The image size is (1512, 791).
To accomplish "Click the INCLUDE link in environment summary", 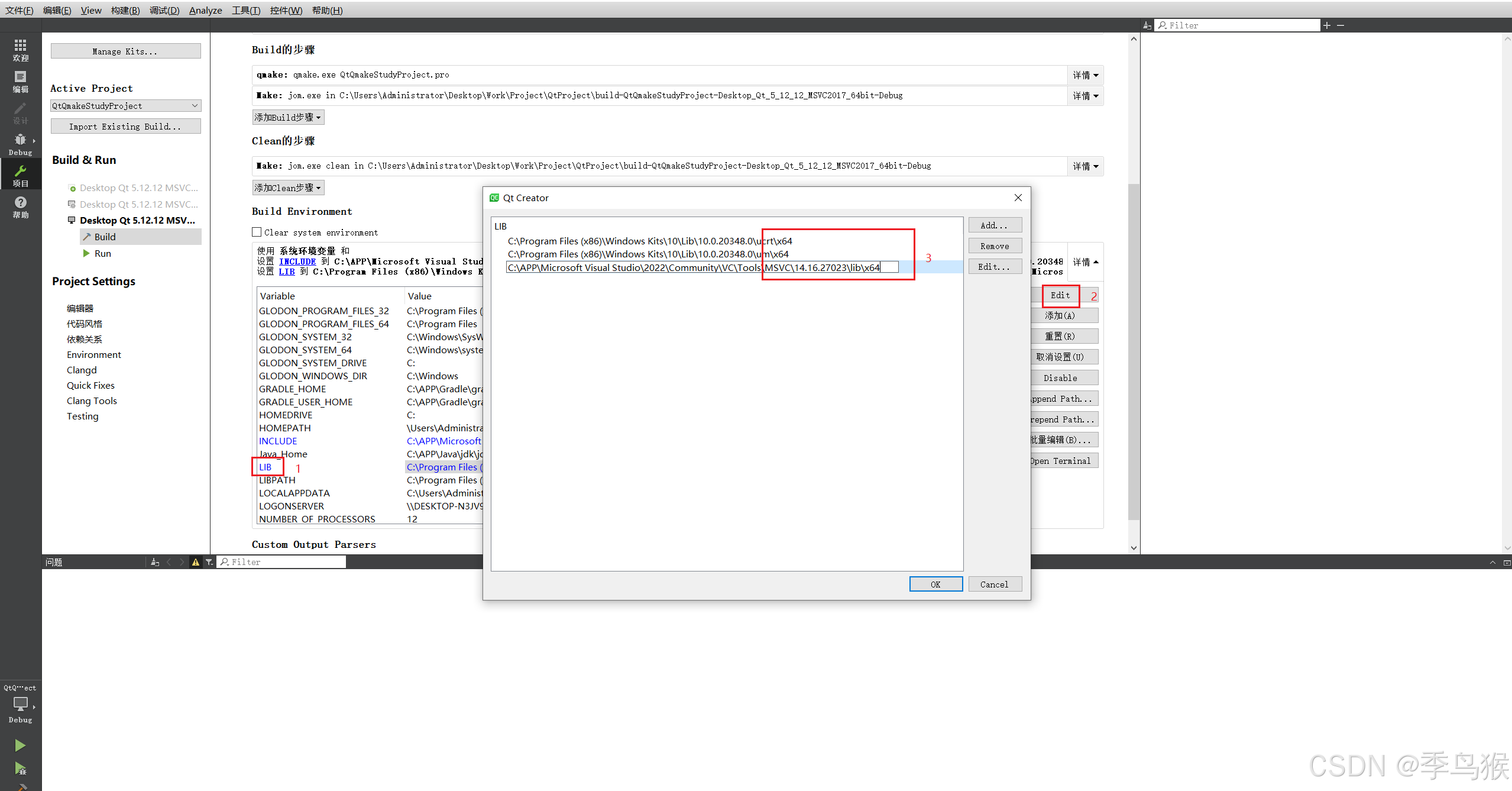I will point(297,261).
